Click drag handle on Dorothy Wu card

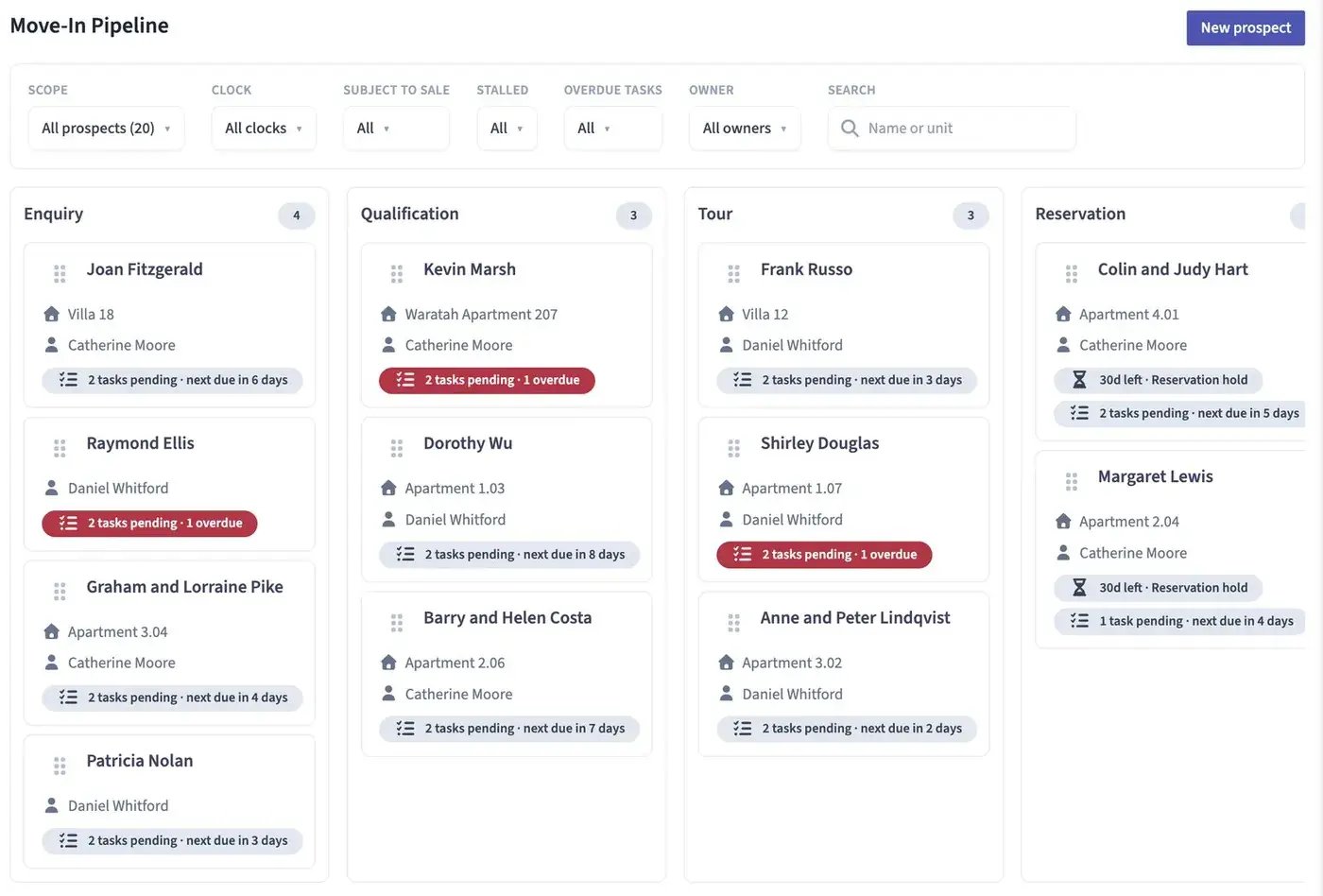click(397, 448)
